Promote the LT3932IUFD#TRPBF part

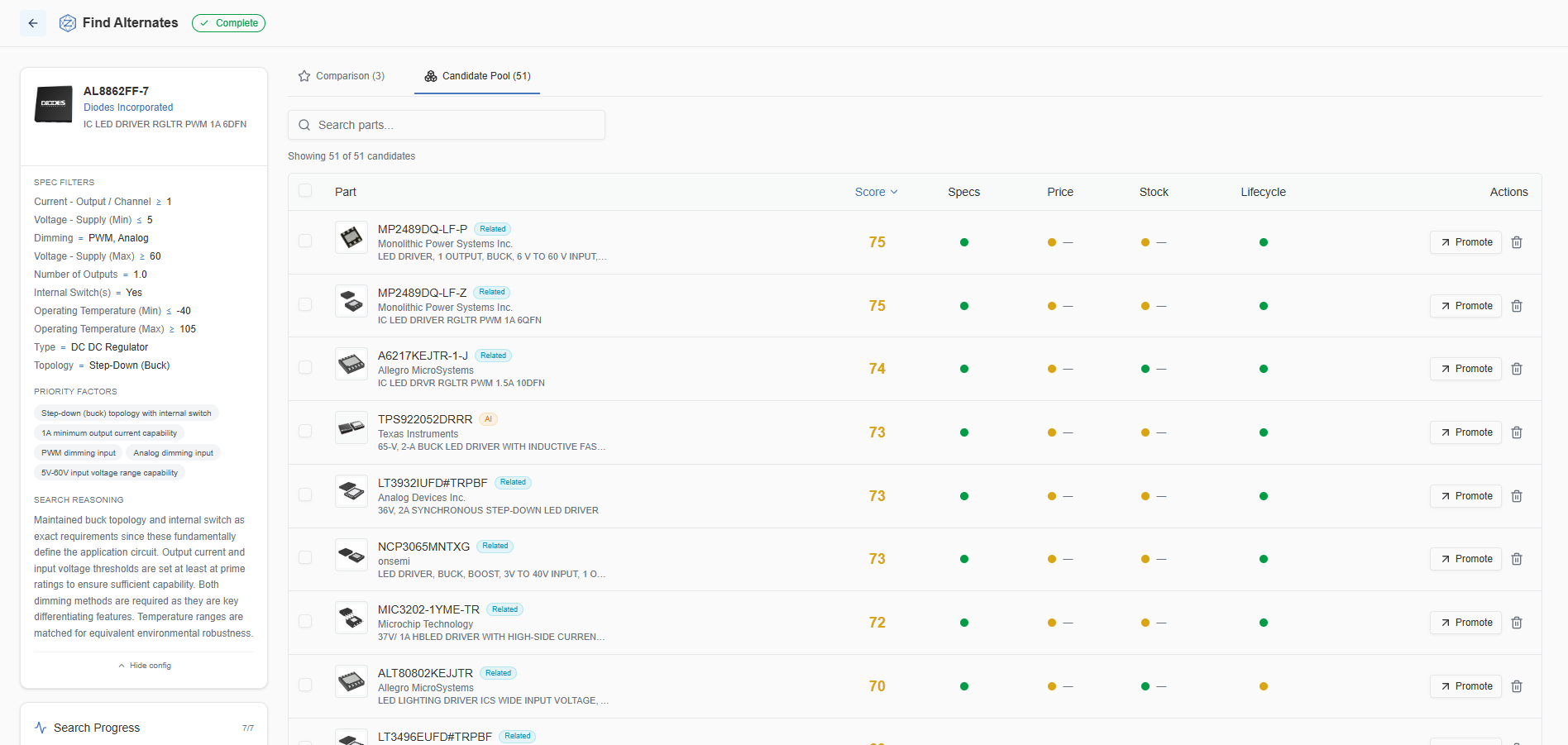click(x=1465, y=496)
